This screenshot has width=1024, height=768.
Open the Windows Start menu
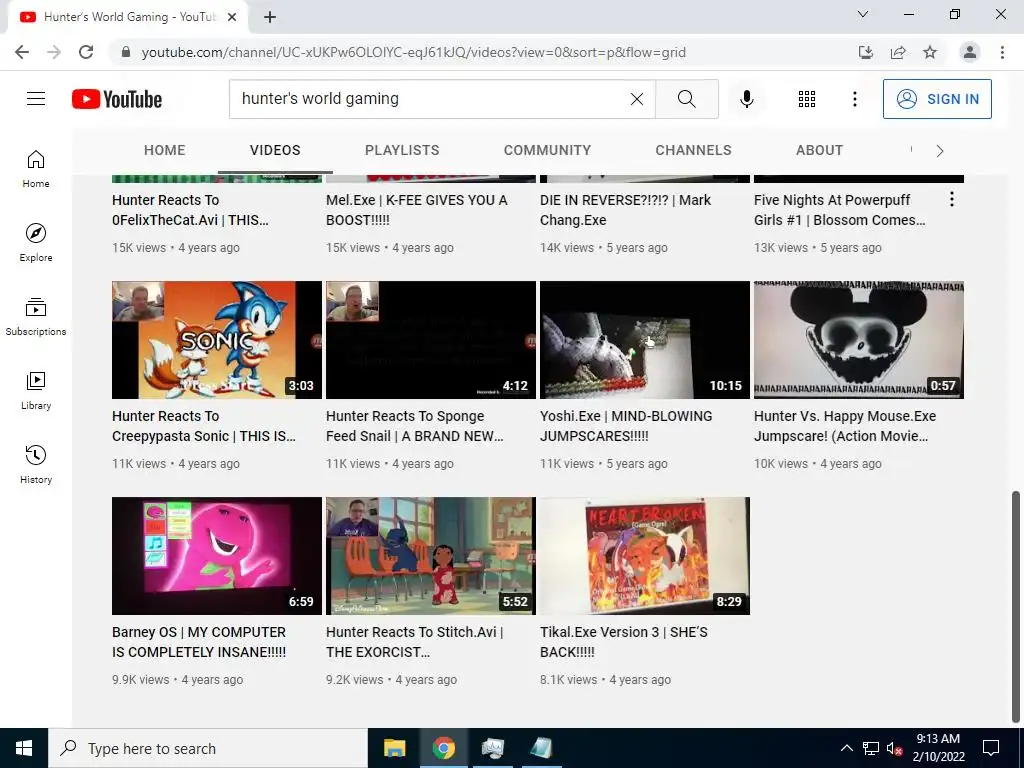point(24,748)
